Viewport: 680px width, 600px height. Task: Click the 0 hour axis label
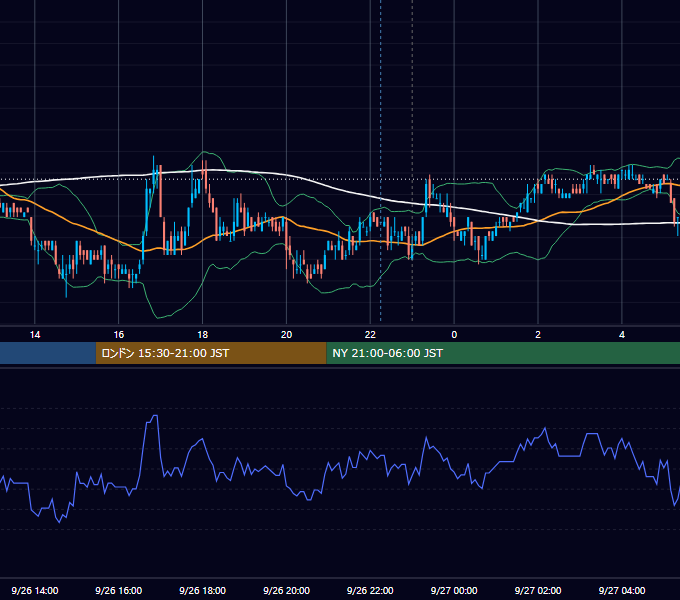[x=454, y=335]
